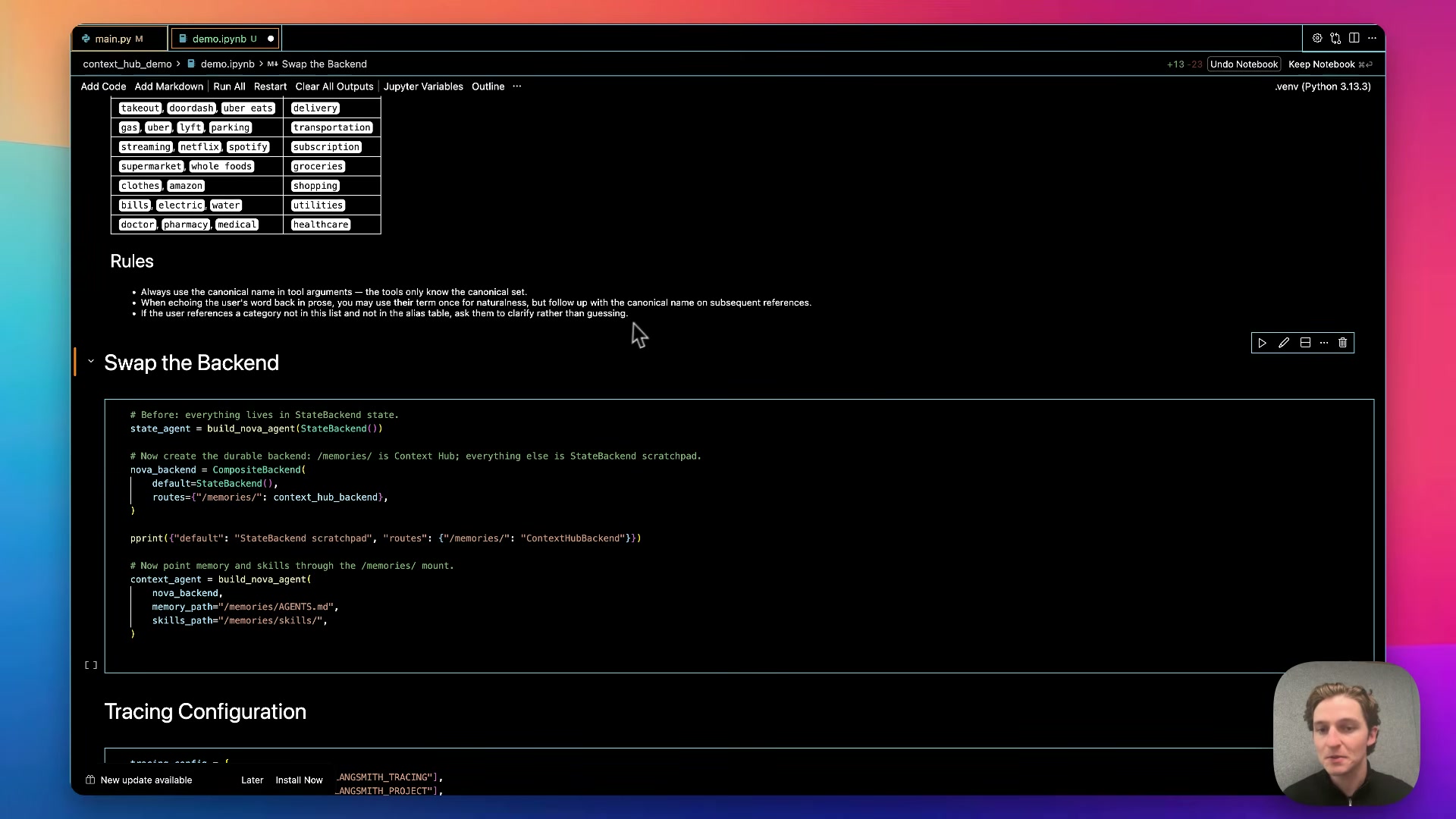Screen dimensions: 1456x819
Task: Click the Python file icon on main.py tab
Action: coord(86,39)
